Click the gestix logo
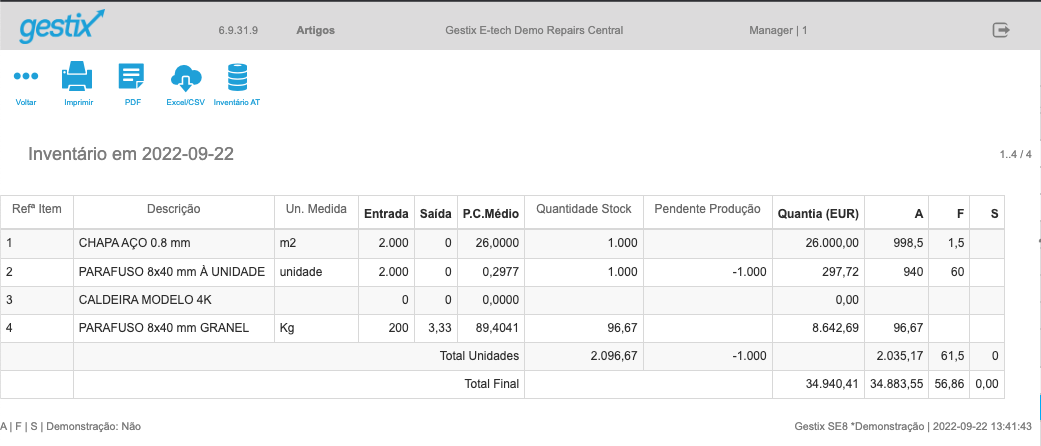Screen dimensions: 1041x446 pos(62,27)
